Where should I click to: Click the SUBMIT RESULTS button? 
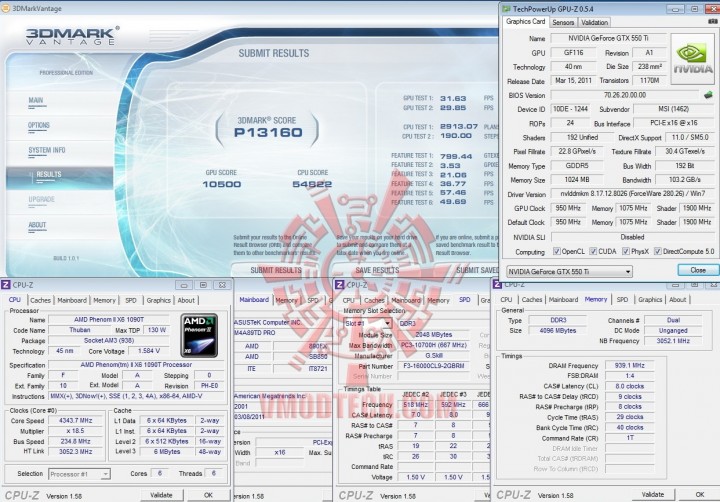point(276,270)
